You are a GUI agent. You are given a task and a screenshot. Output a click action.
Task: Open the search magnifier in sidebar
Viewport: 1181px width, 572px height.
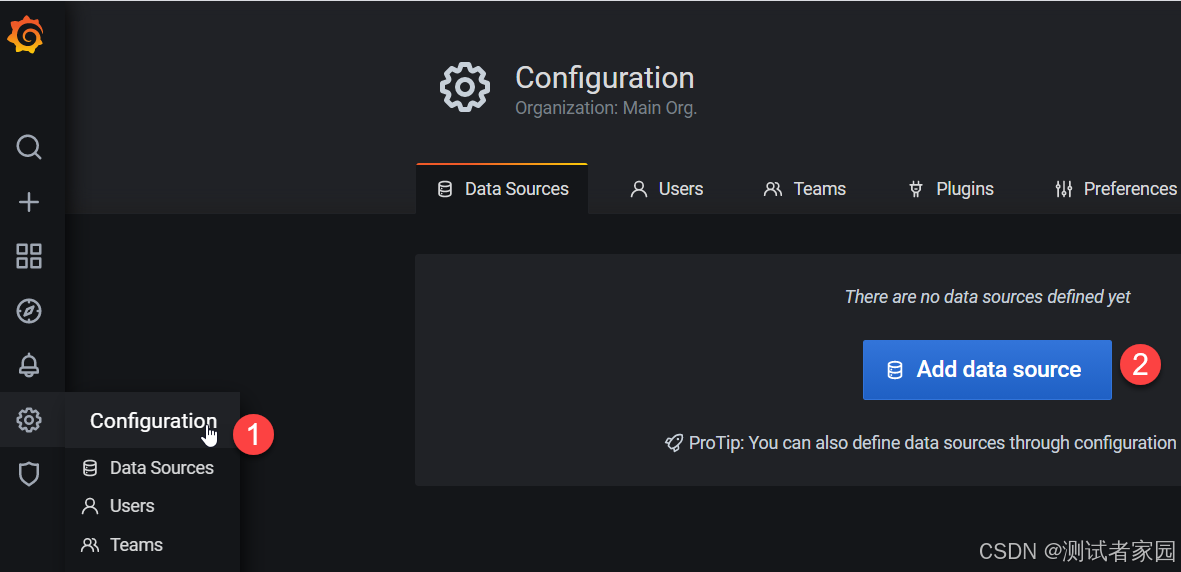[29, 147]
